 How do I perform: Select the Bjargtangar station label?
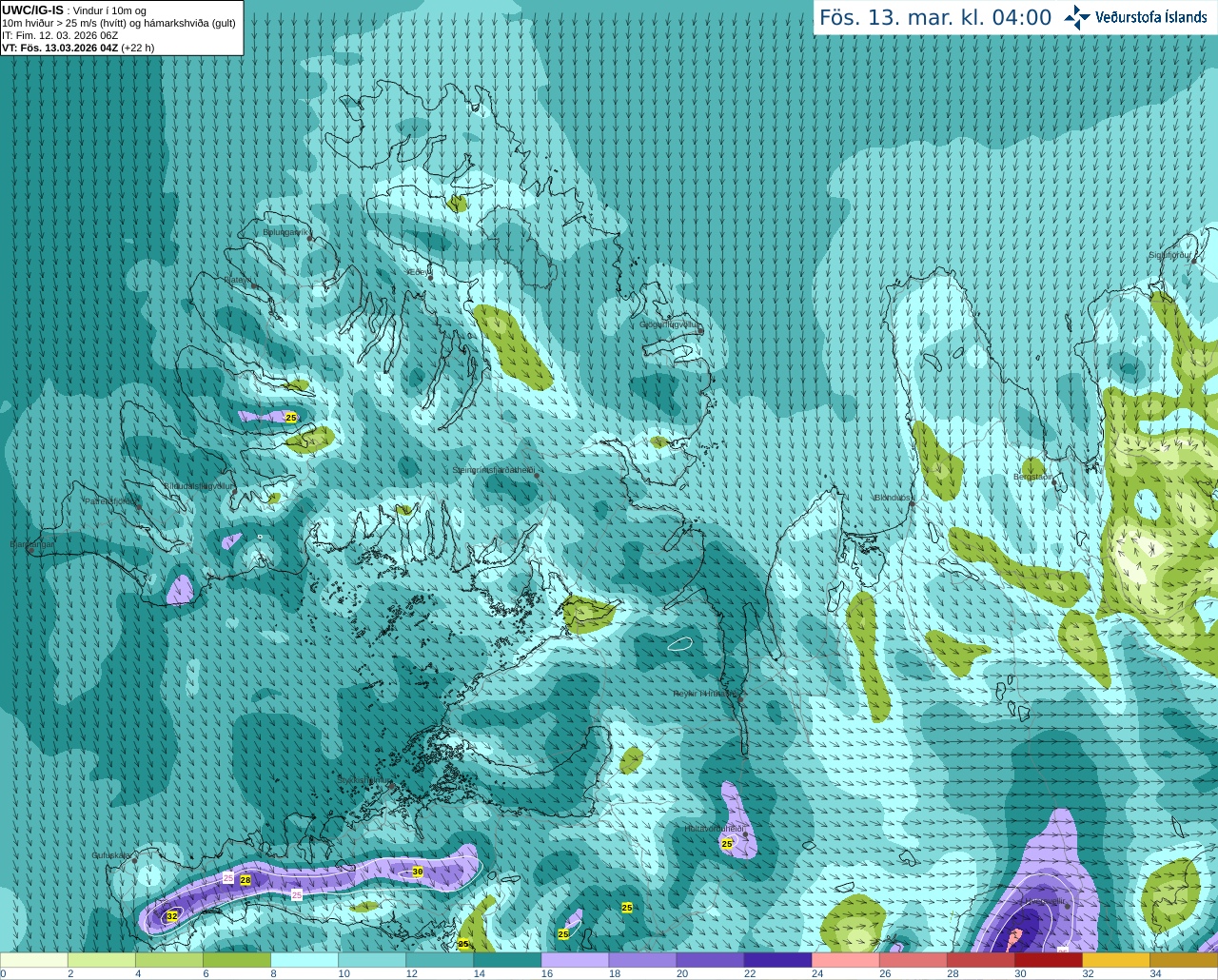(31, 544)
